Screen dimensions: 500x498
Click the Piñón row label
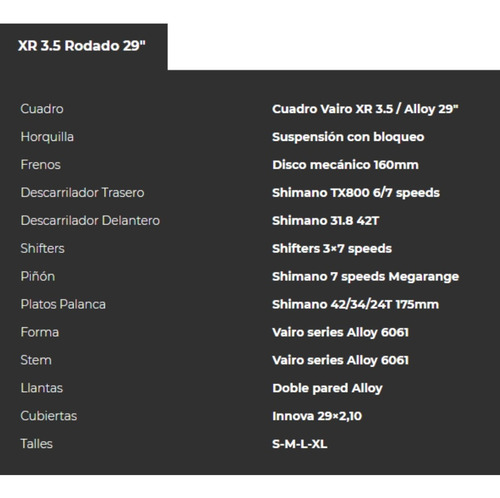[x=38, y=276]
